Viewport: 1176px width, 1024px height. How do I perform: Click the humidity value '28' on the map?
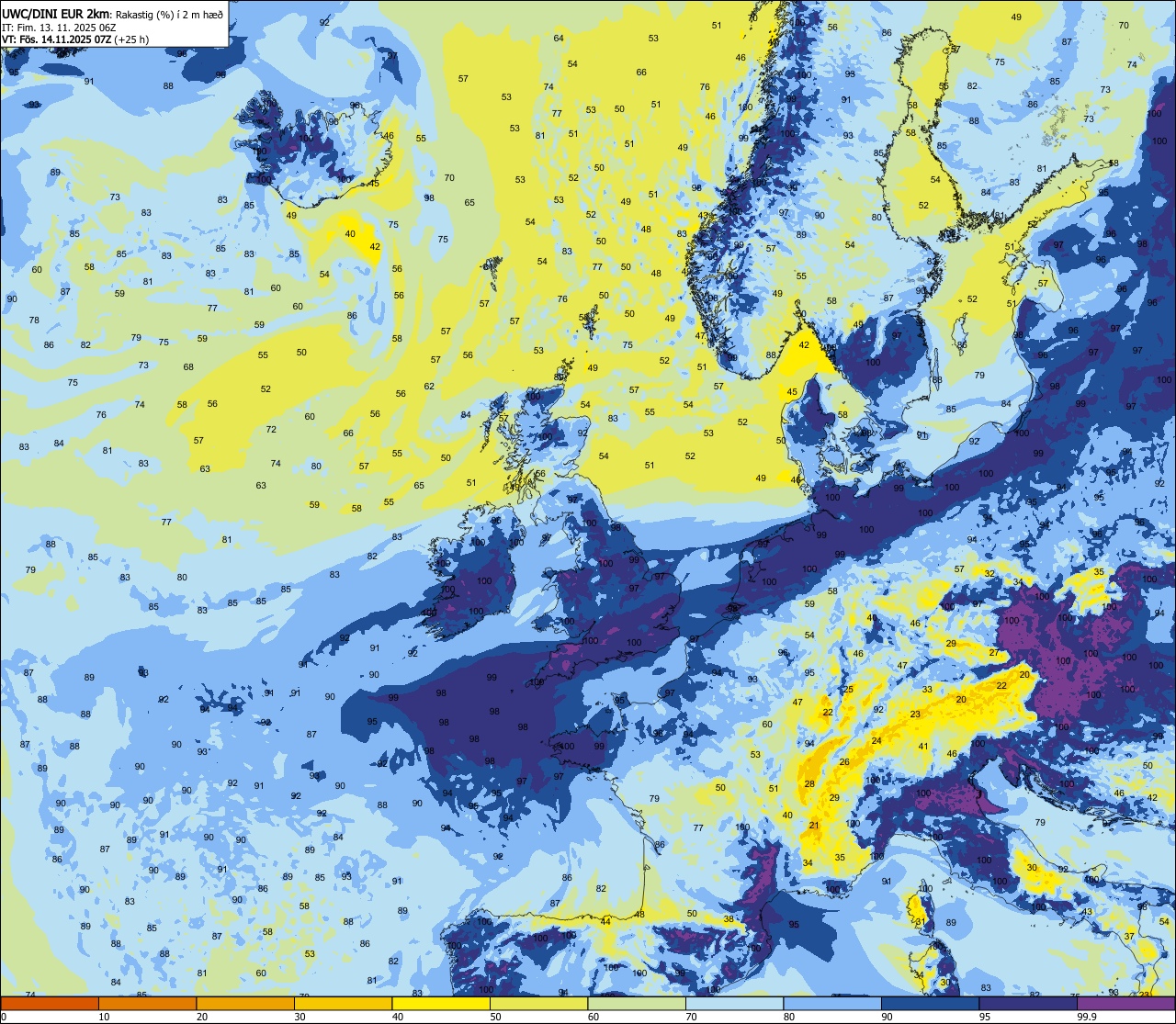(x=809, y=783)
